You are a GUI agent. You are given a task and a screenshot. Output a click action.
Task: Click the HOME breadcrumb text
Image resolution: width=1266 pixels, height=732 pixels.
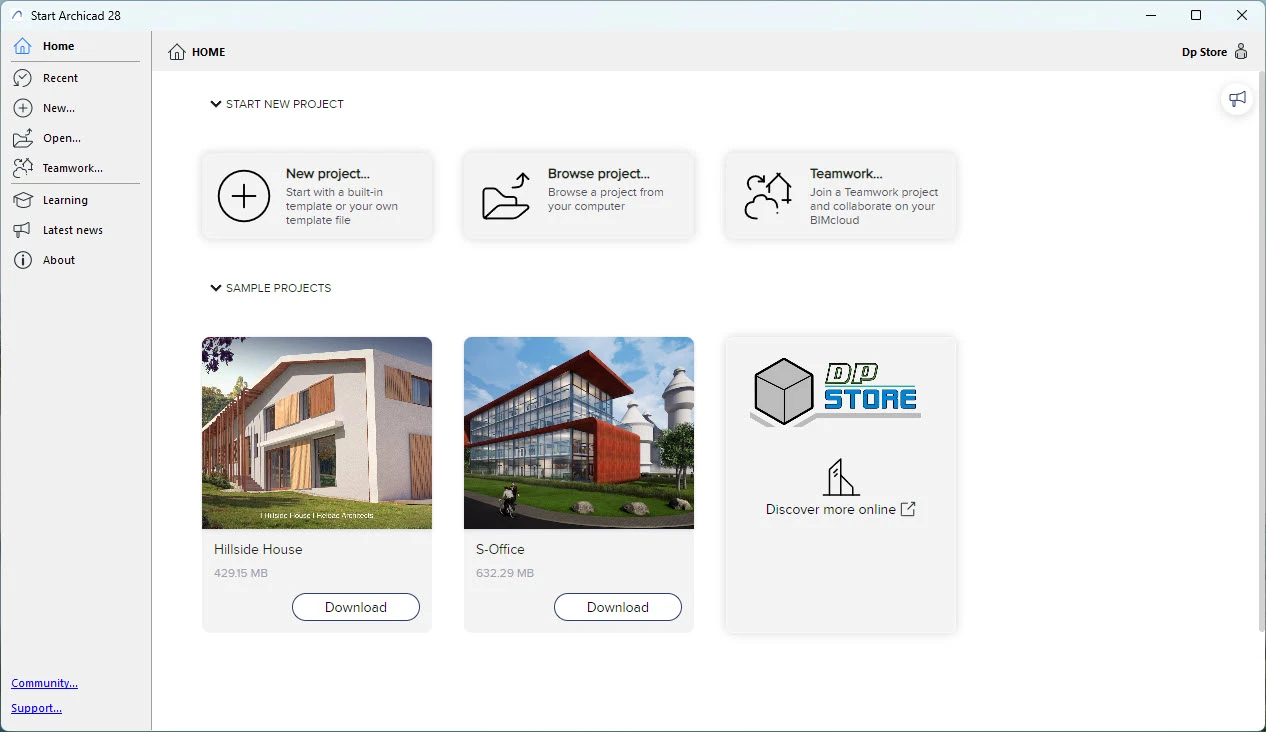[x=209, y=52]
